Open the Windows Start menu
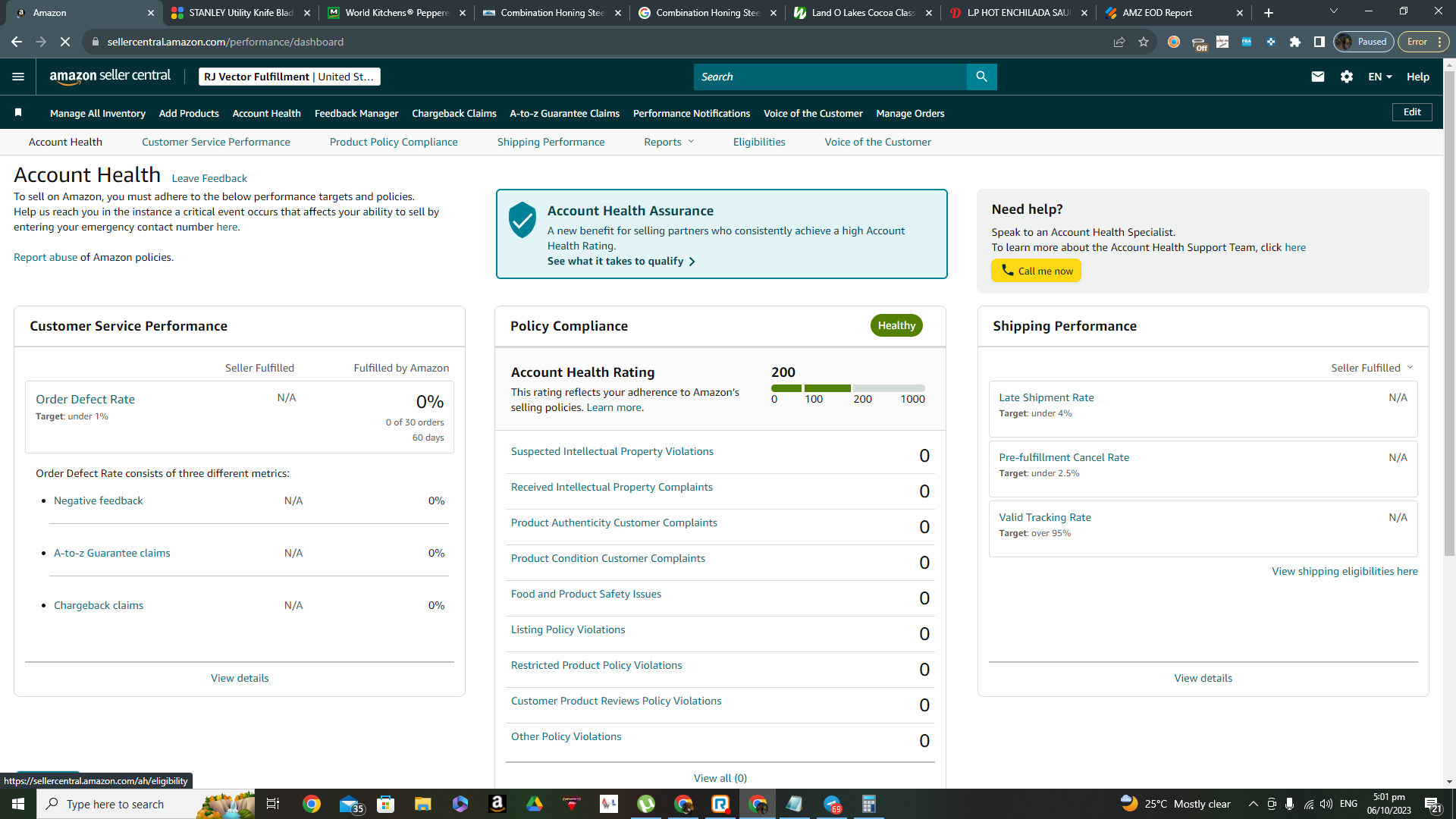The height and width of the screenshot is (819, 1456). (18, 804)
